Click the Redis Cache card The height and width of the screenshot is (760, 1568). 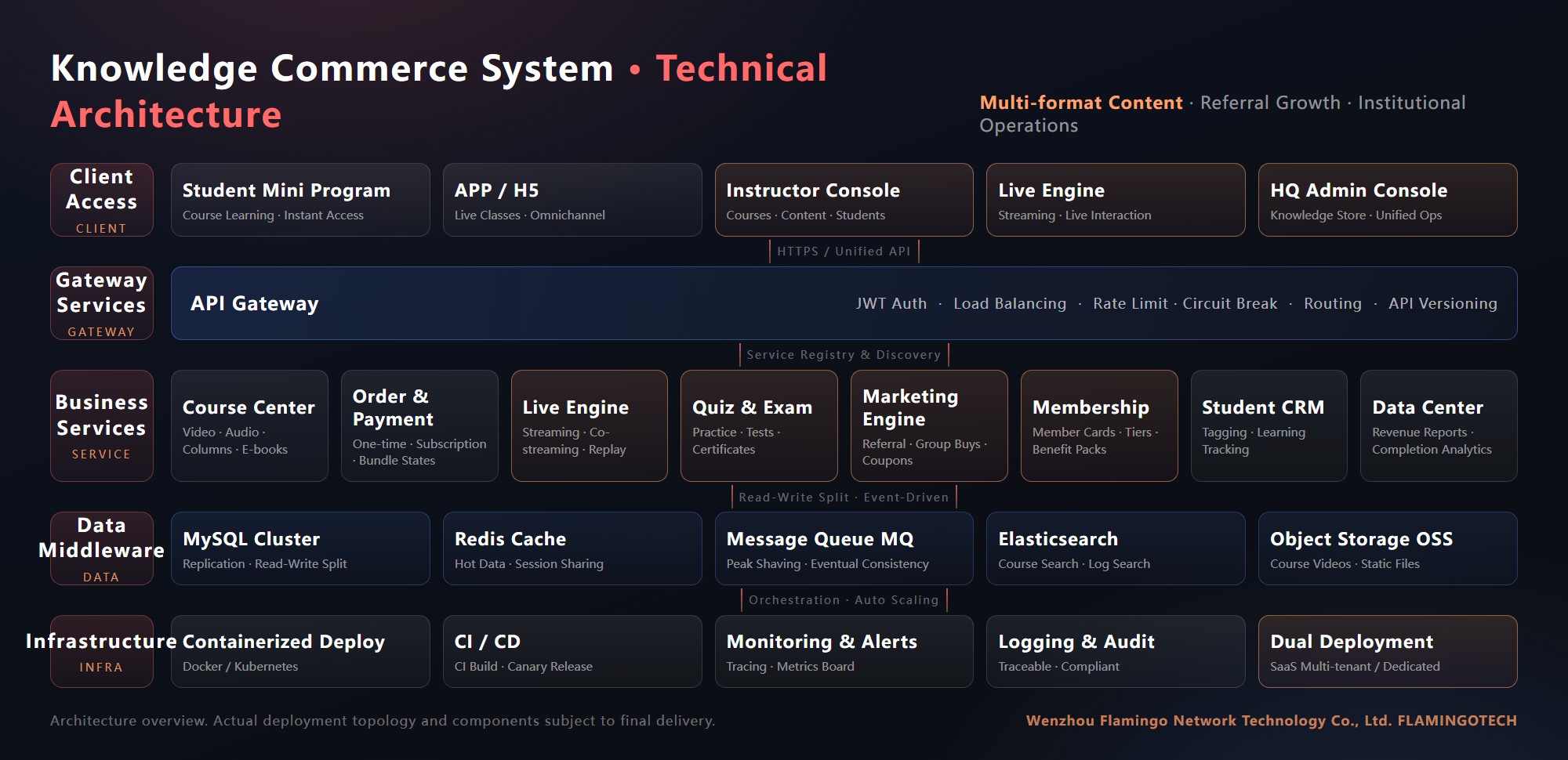572,548
